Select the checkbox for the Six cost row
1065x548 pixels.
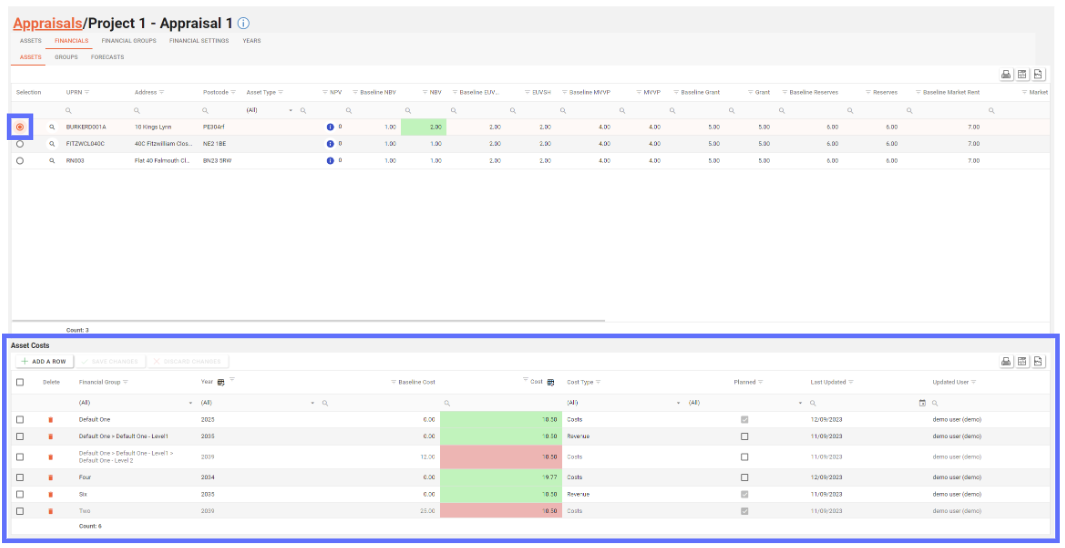[20, 494]
